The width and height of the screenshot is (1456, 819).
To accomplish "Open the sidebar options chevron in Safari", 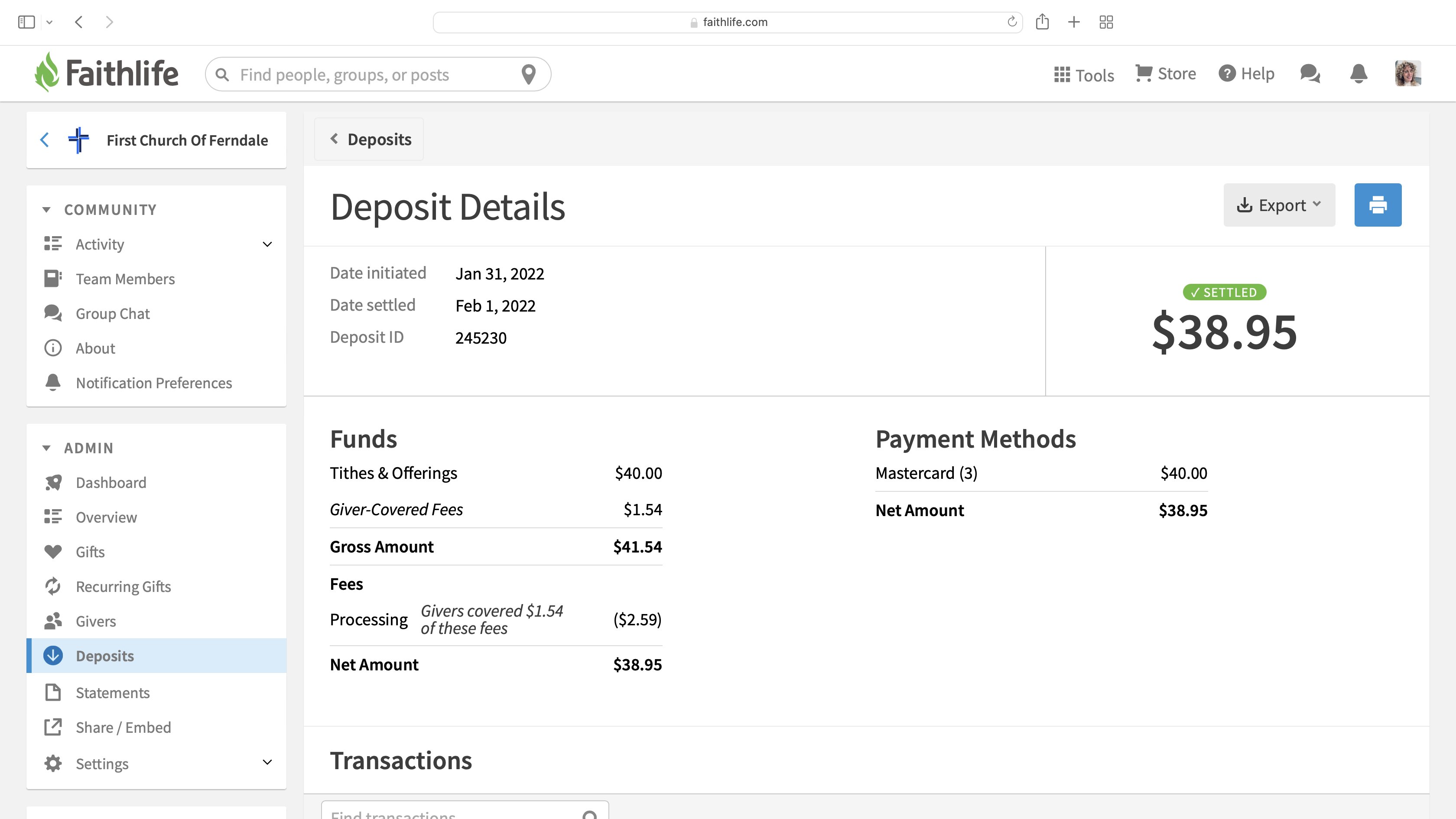I will pos(50,23).
